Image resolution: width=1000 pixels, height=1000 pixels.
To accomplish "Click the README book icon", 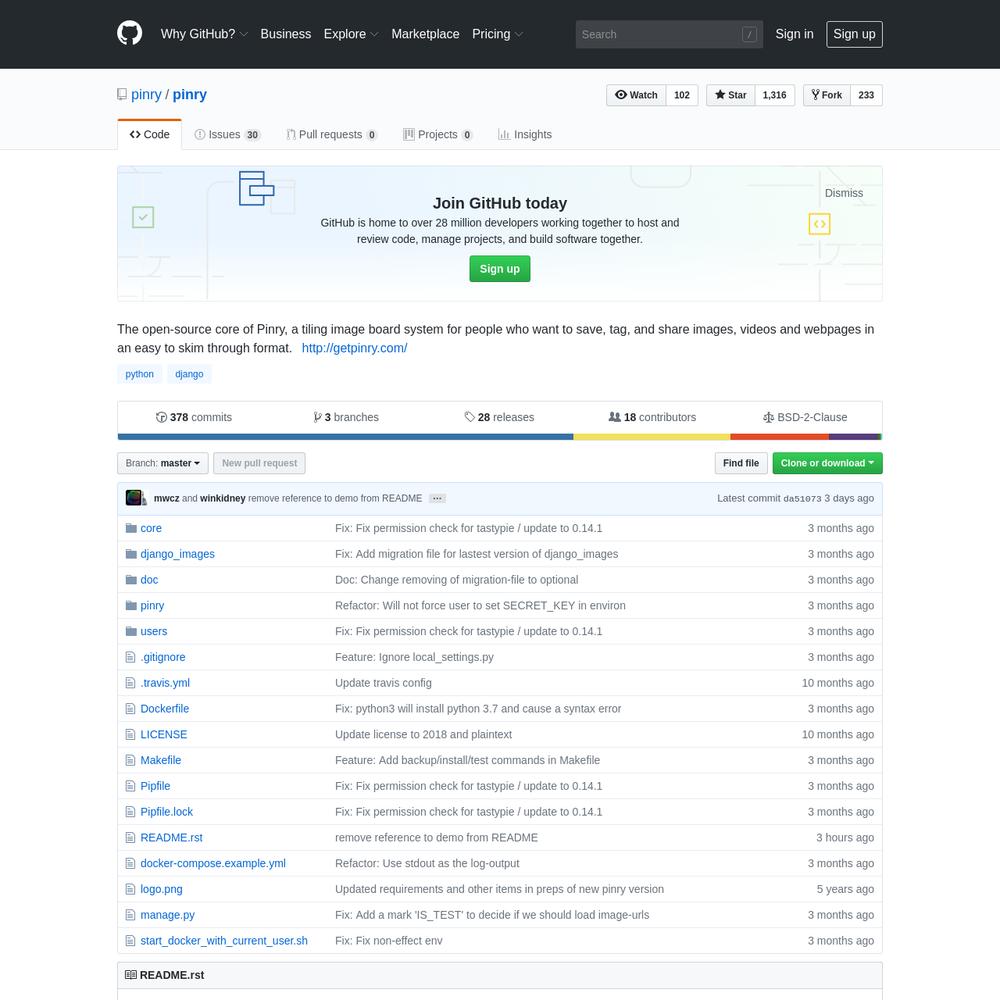I will [x=131, y=974].
